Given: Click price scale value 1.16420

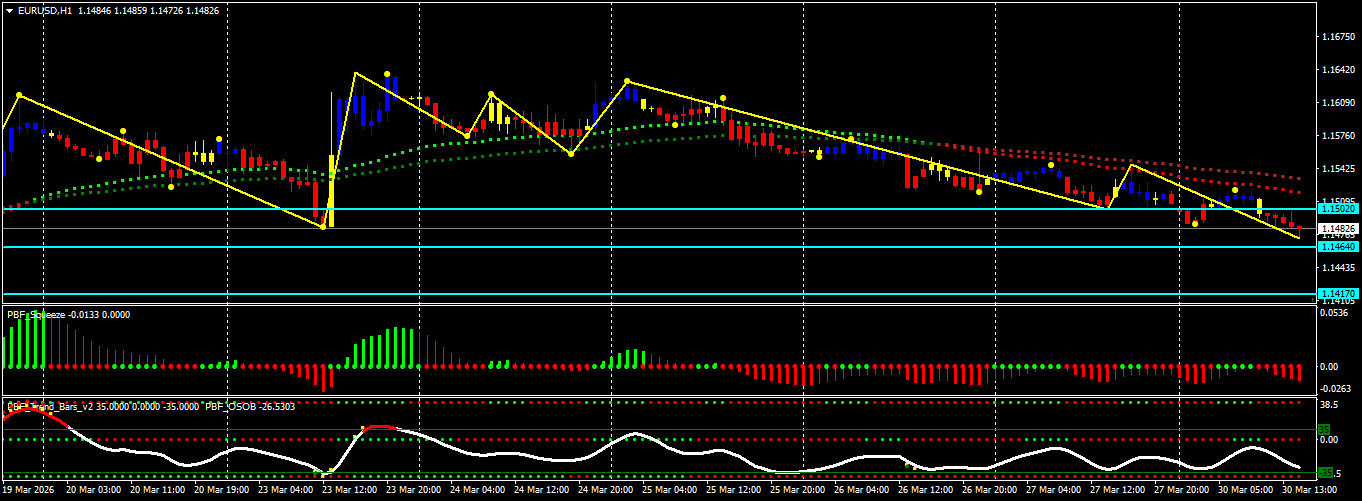Looking at the screenshot, I should pos(1338,70).
